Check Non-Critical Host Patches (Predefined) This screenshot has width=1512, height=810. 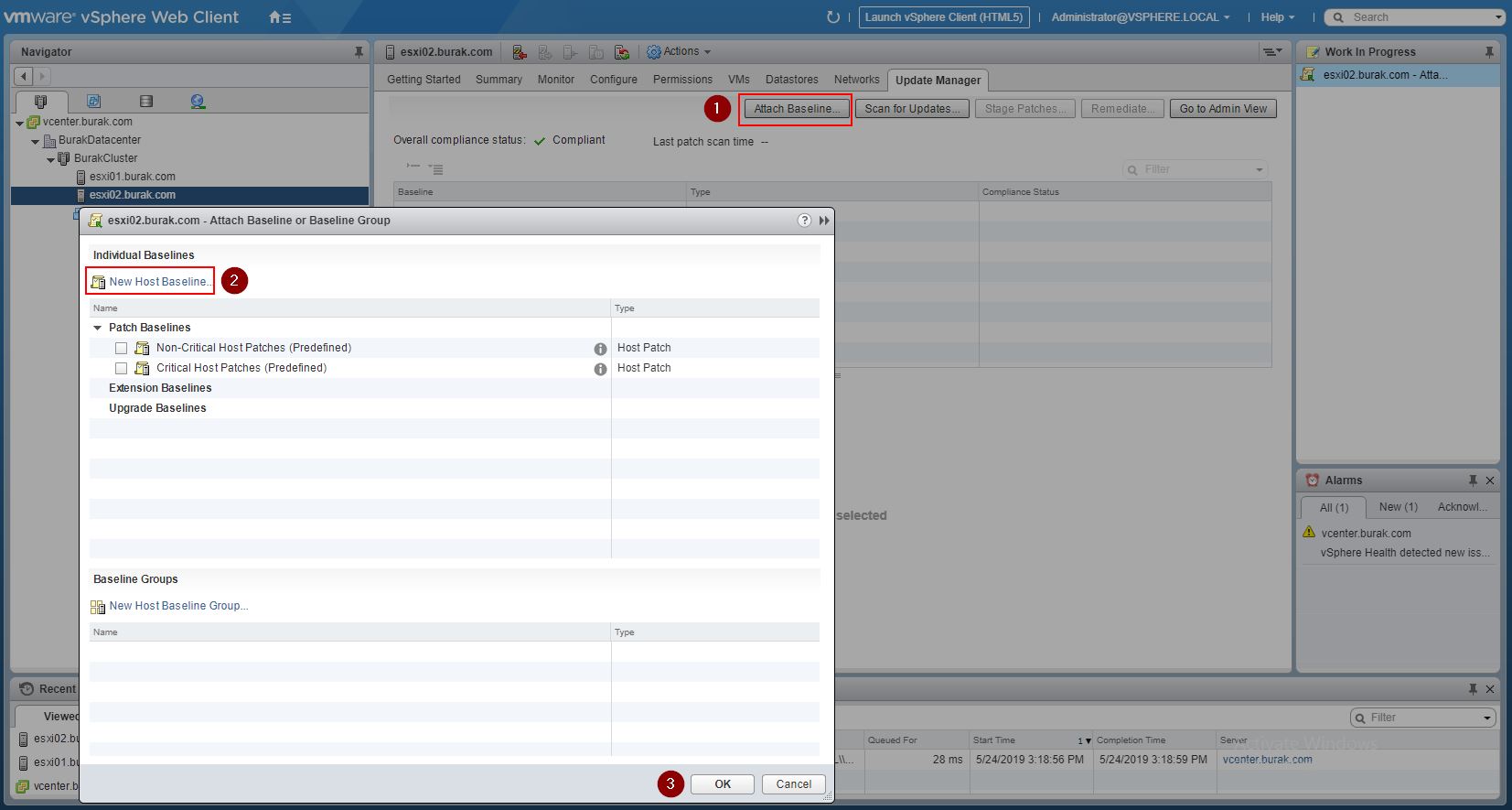click(121, 348)
